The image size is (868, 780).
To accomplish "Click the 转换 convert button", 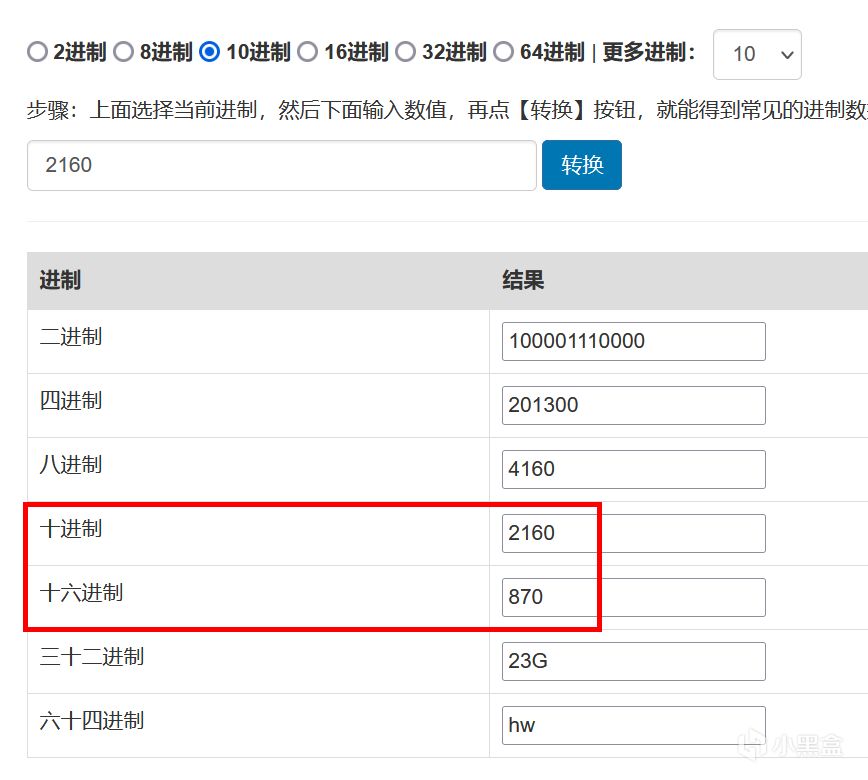I will (x=582, y=165).
